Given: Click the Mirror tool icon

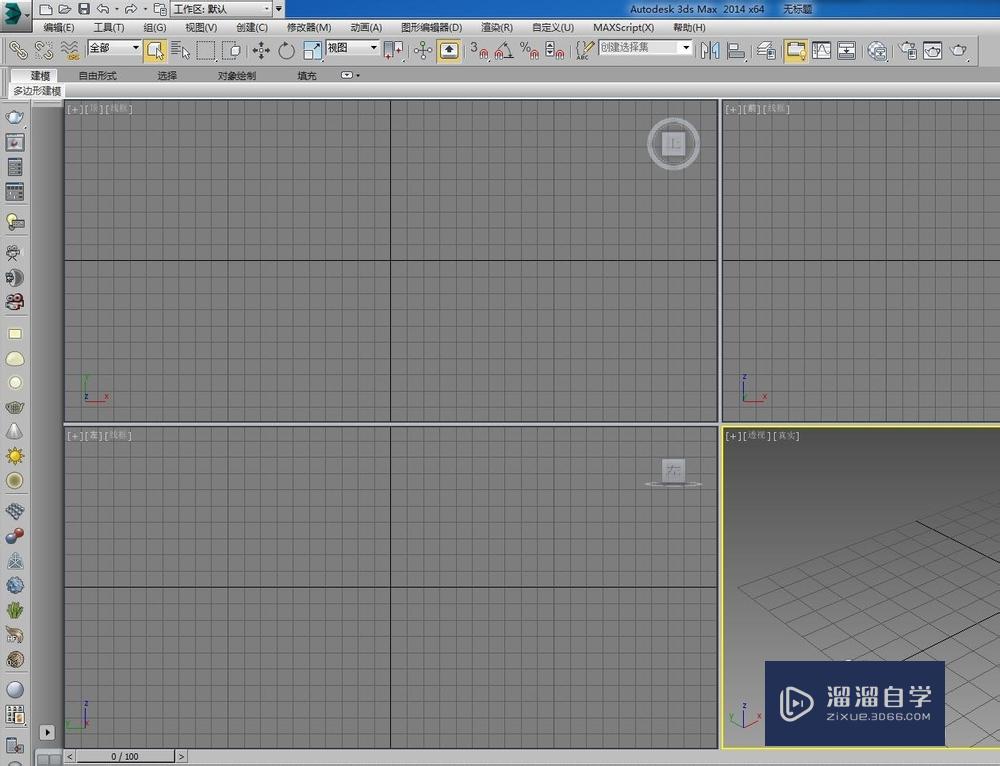Looking at the screenshot, I should [709, 49].
